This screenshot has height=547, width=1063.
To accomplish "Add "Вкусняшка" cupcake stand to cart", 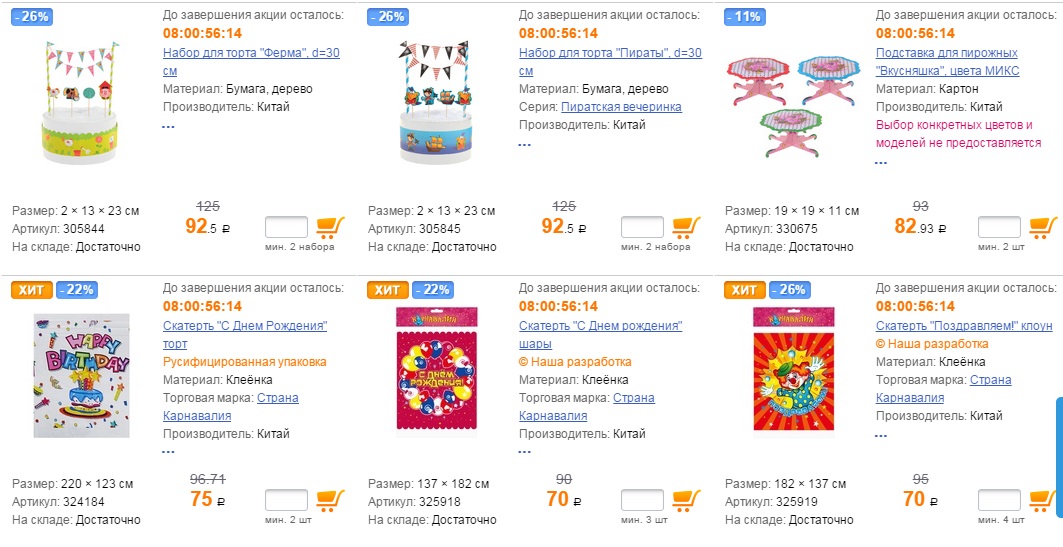I will [1043, 226].
